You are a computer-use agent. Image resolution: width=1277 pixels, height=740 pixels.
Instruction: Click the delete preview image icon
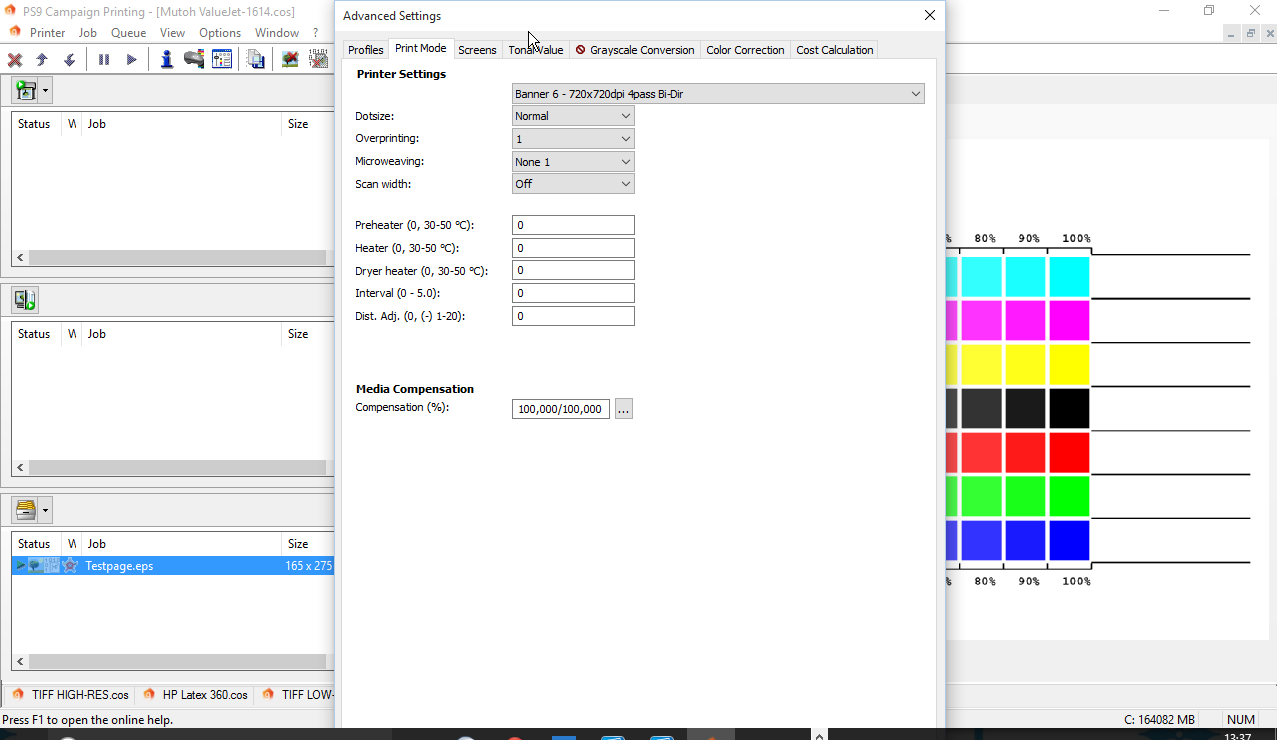[290, 60]
